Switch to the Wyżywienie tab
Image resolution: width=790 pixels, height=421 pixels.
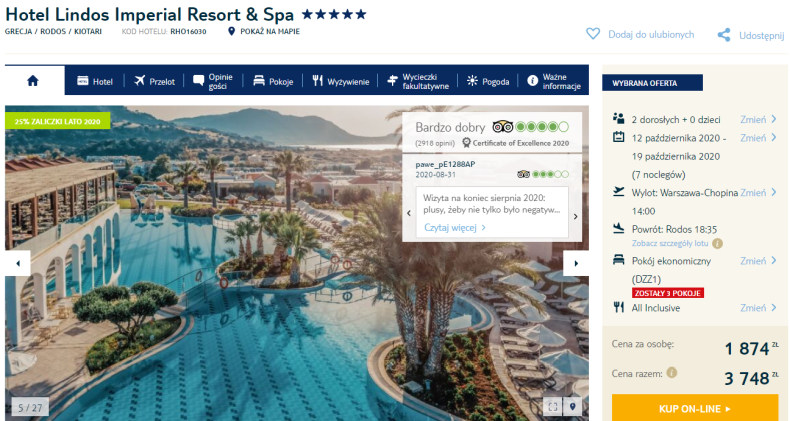(341, 81)
